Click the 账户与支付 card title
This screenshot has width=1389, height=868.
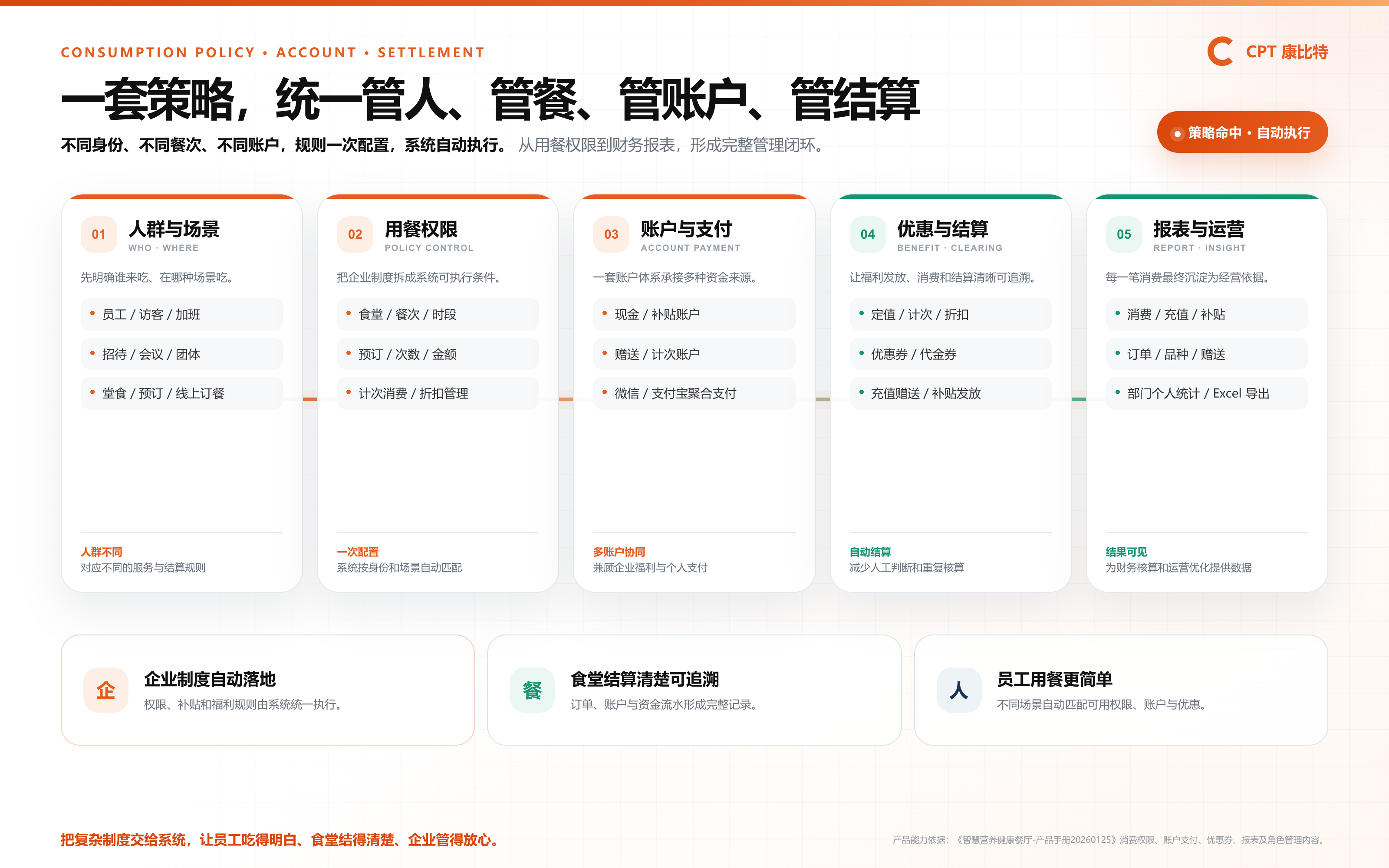click(686, 229)
